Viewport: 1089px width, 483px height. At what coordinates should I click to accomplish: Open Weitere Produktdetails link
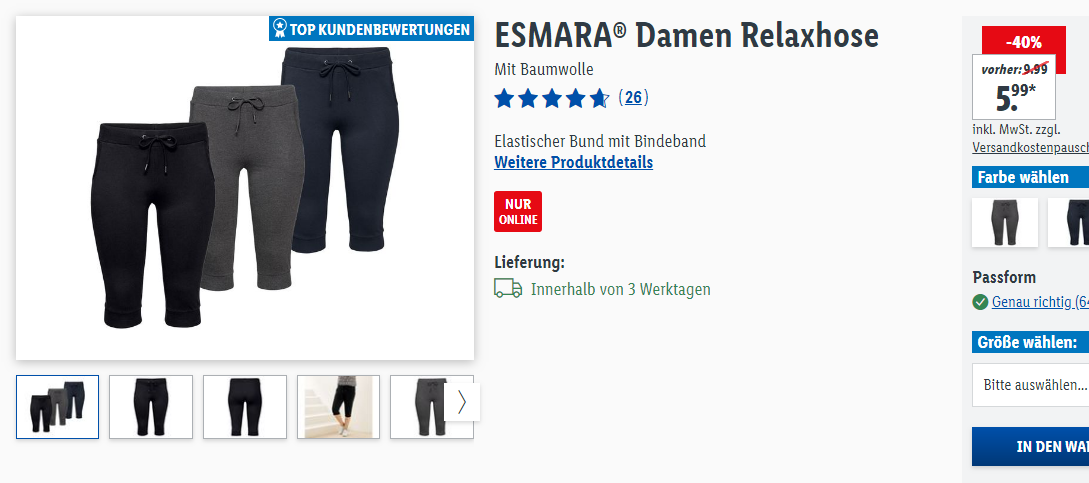[574, 163]
